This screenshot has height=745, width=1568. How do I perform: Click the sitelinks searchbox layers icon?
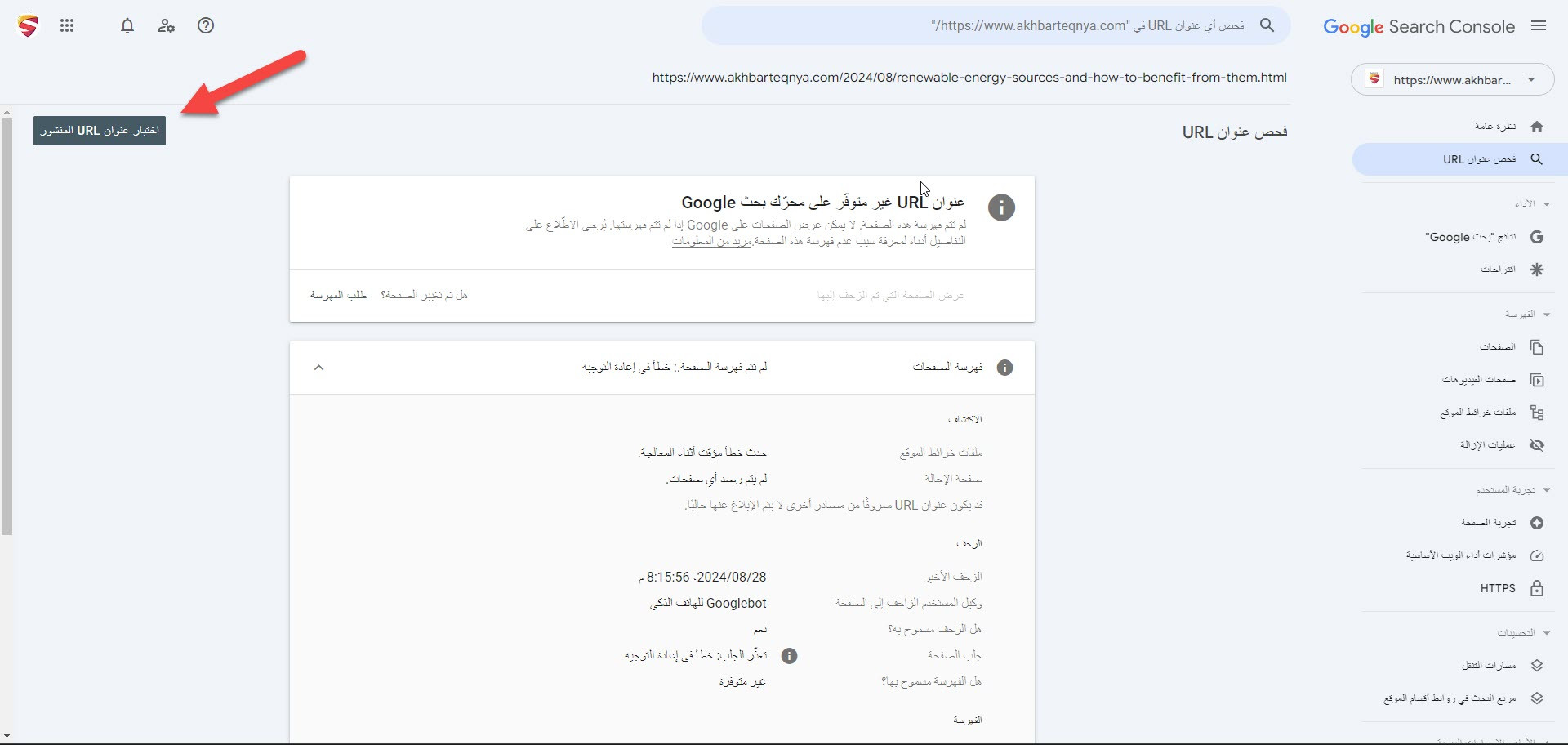pyautogui.click(x=1537, y=698)
